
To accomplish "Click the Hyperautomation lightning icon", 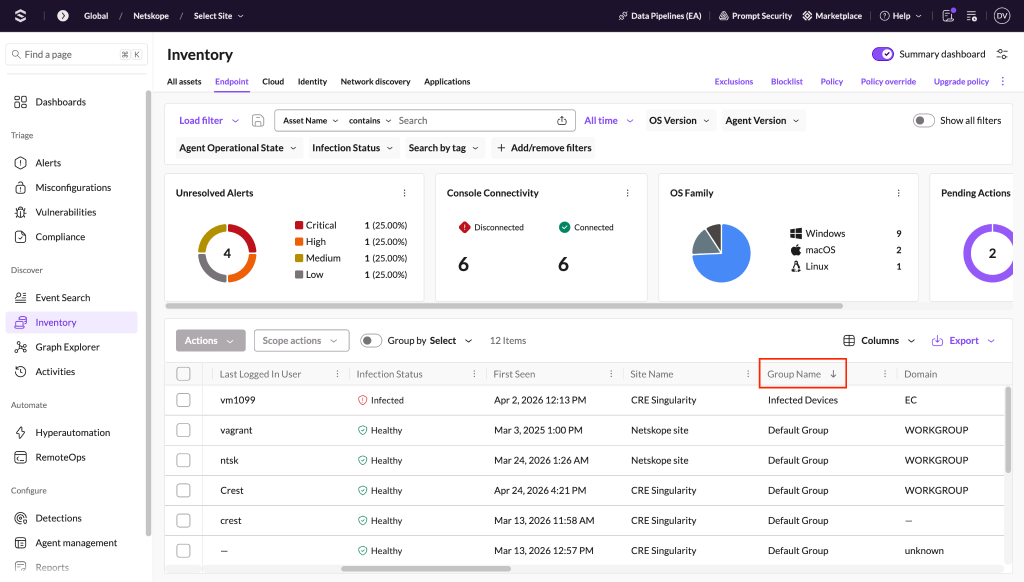I will [21, 432].
